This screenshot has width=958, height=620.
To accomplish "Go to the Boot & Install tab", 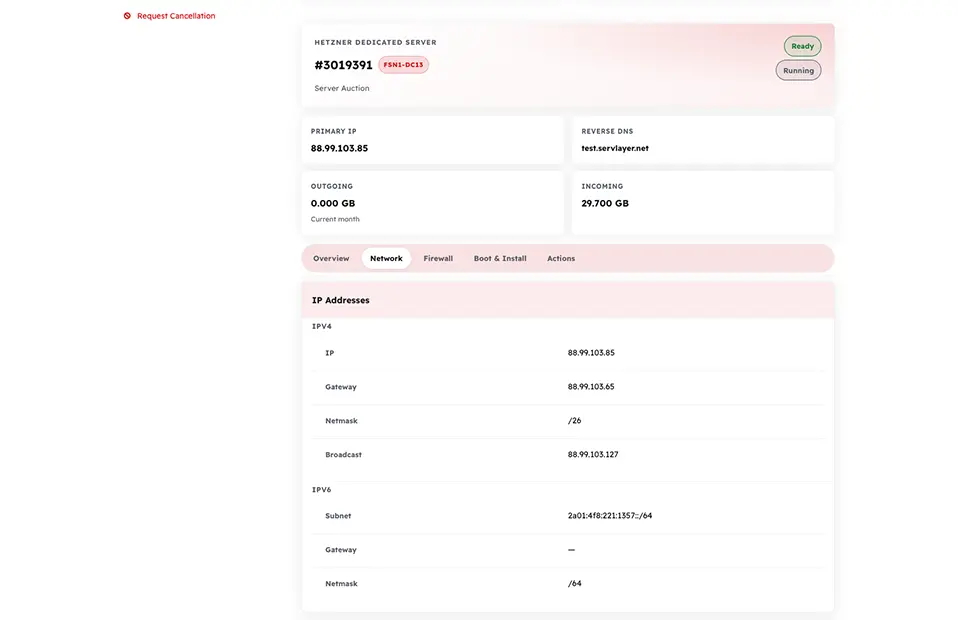I will [500, 258].
